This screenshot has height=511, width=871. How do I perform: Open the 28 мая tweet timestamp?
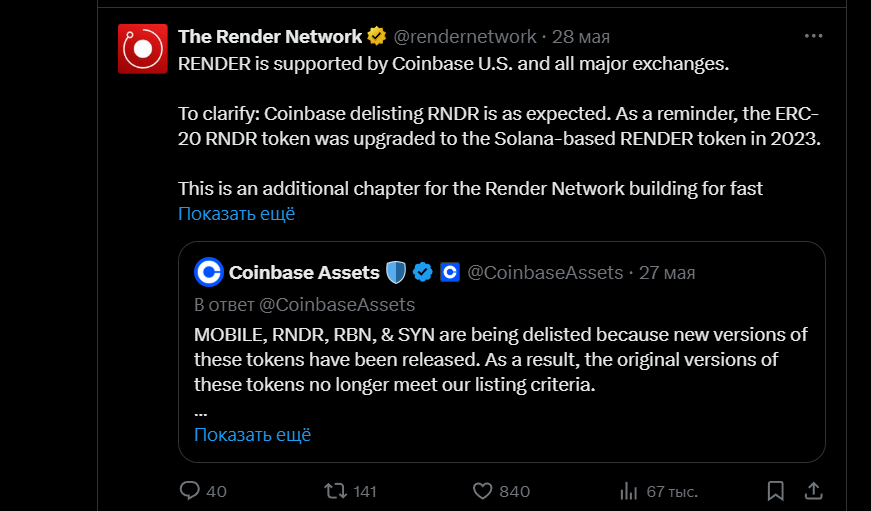point(581,37)
